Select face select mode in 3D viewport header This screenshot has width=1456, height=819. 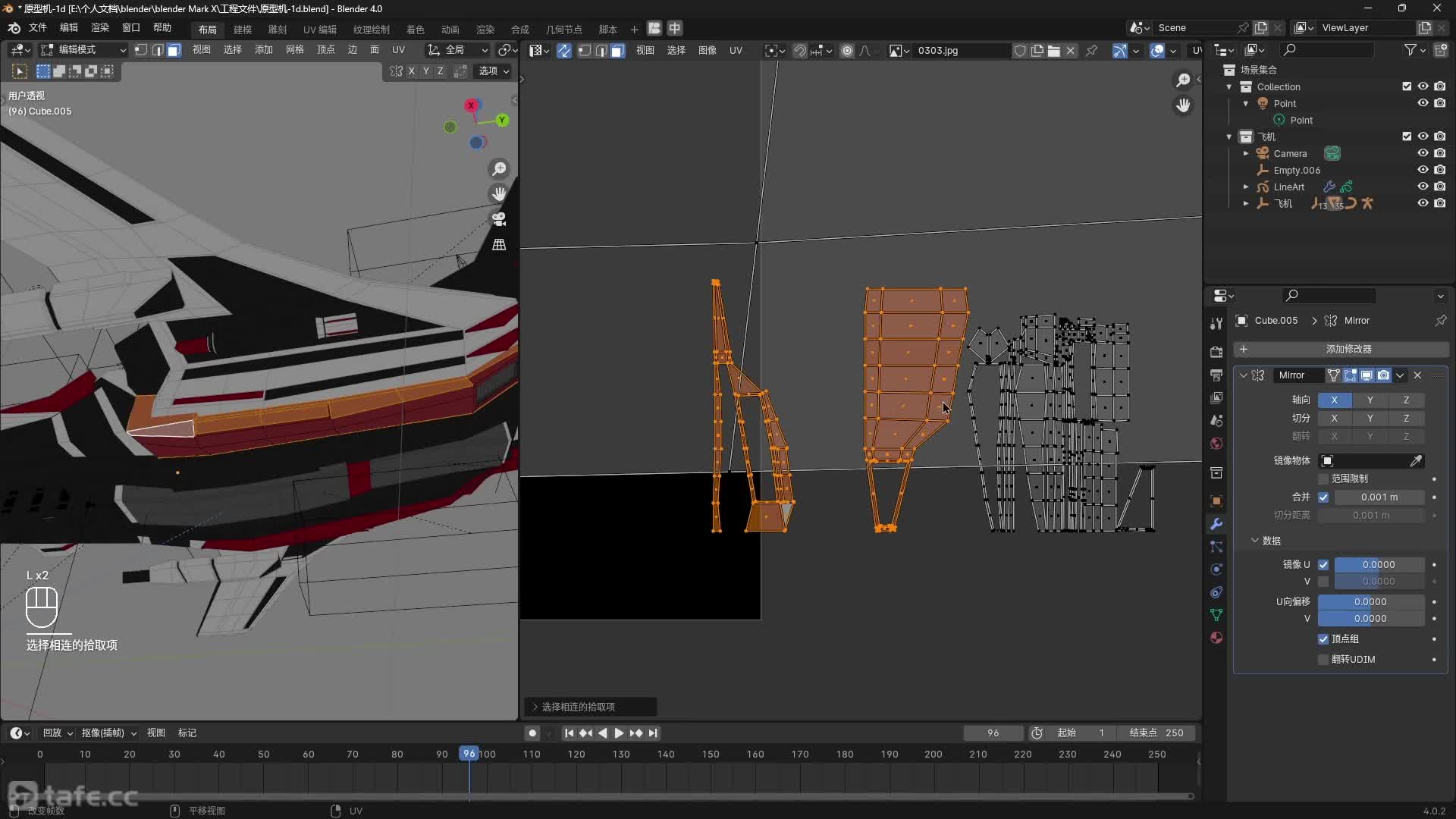(x=174, y=50)
